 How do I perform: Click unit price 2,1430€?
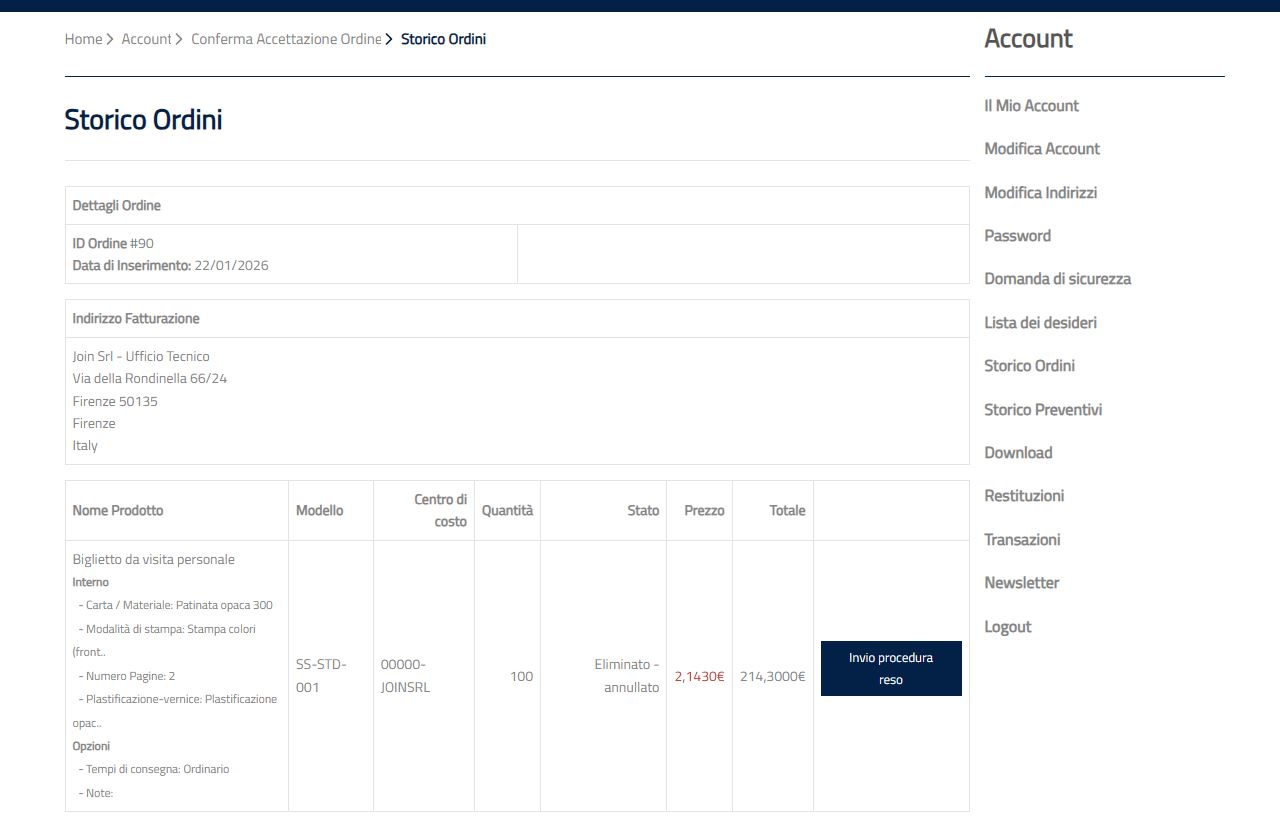tap(699, 676)
